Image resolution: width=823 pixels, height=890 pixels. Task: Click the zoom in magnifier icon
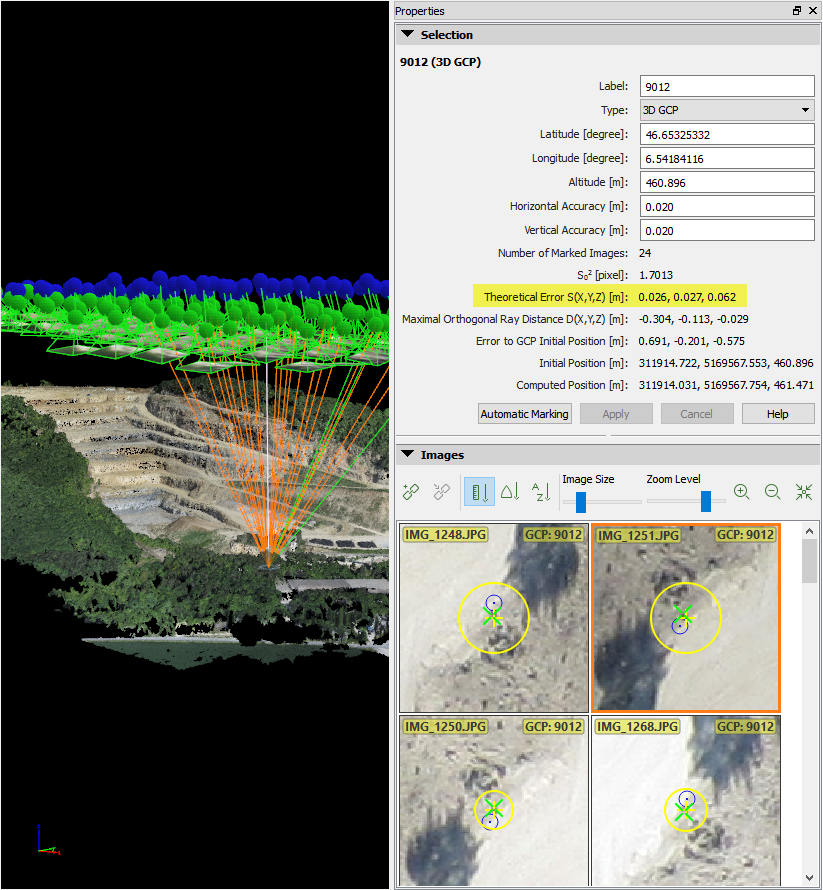pos(741,492)
